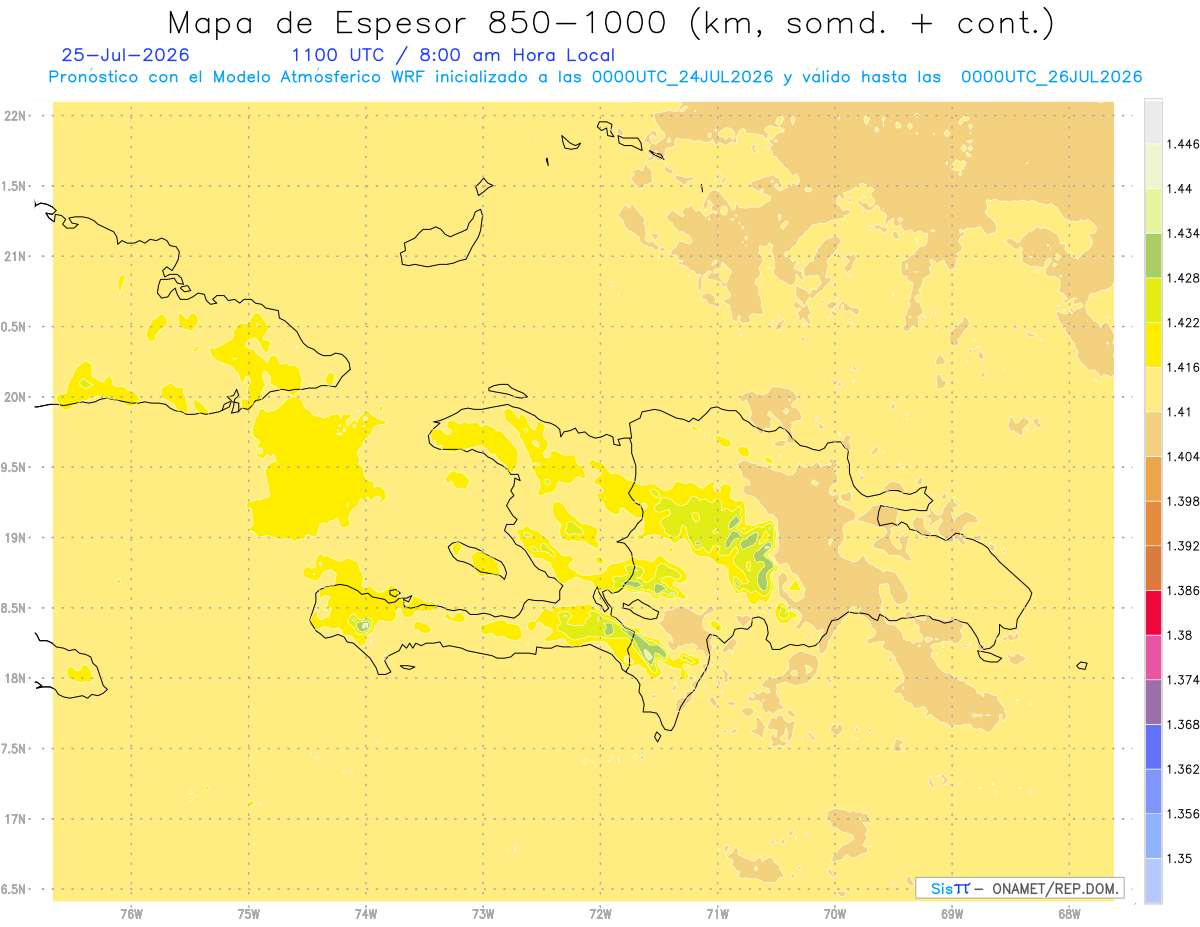This screenshot has width=1200, height=927.
Task: Click the 1.422 colorbar value
Action: point(1185,322)
